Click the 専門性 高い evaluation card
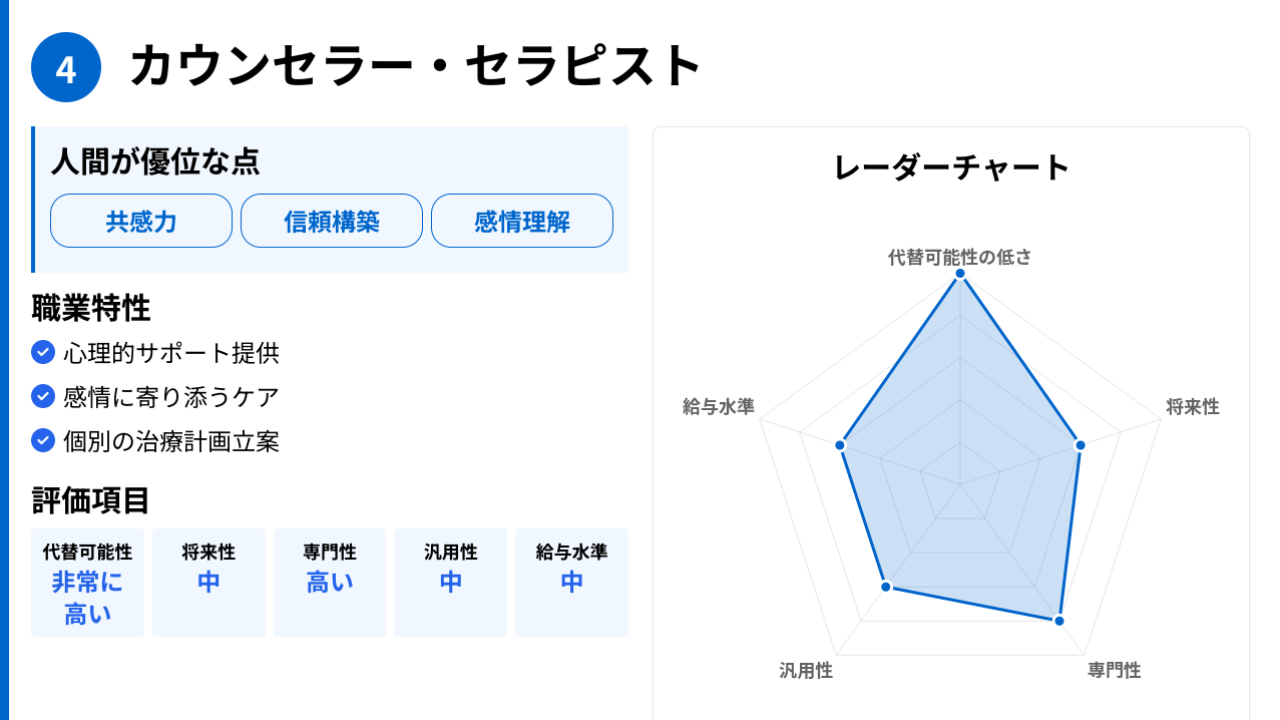1280x720 pixels. [x=330, y=582]
